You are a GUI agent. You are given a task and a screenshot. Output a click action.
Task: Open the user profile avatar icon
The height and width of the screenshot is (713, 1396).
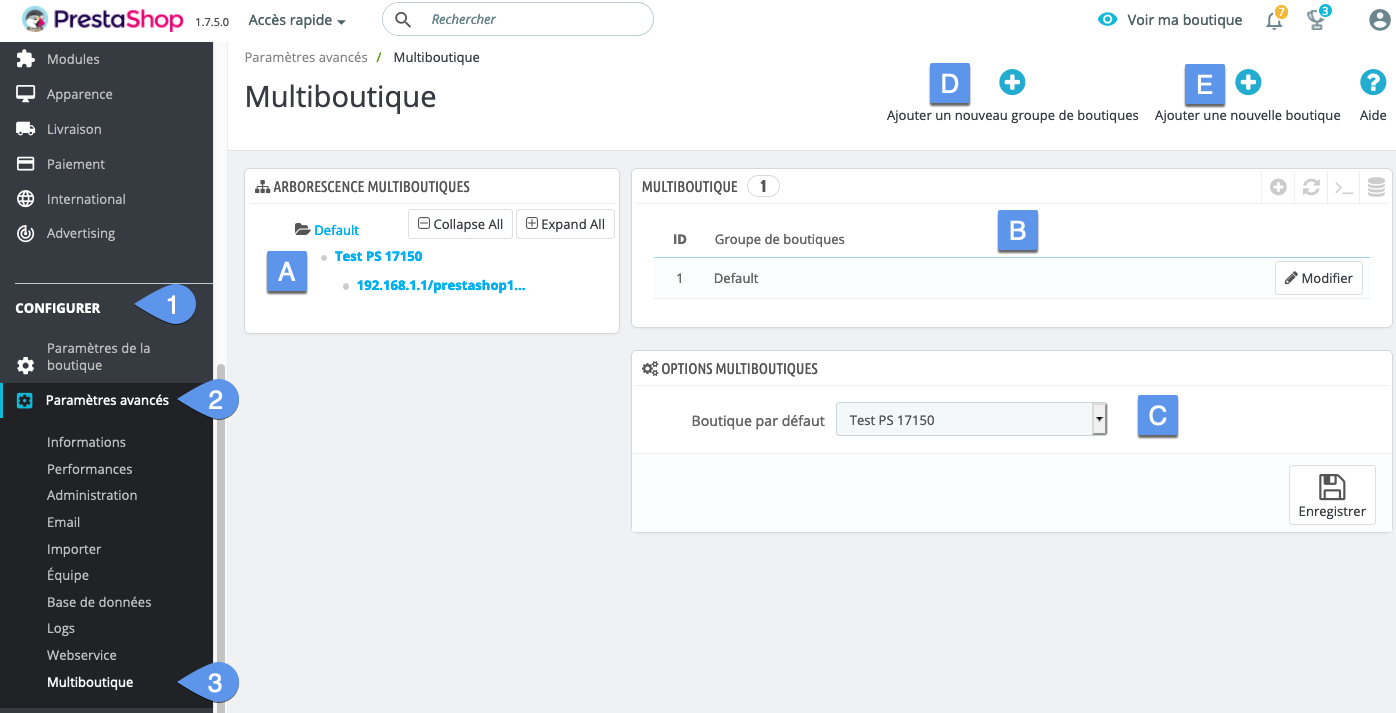[1379, 20]
